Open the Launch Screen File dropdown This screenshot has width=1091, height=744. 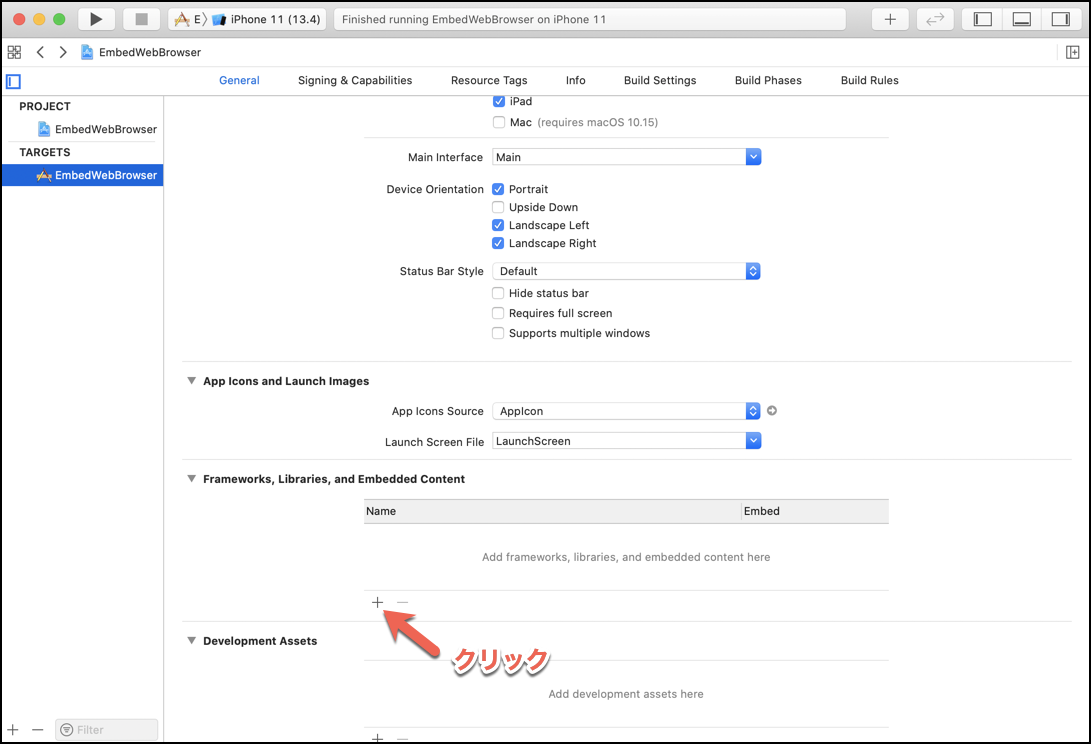point(754,441)
